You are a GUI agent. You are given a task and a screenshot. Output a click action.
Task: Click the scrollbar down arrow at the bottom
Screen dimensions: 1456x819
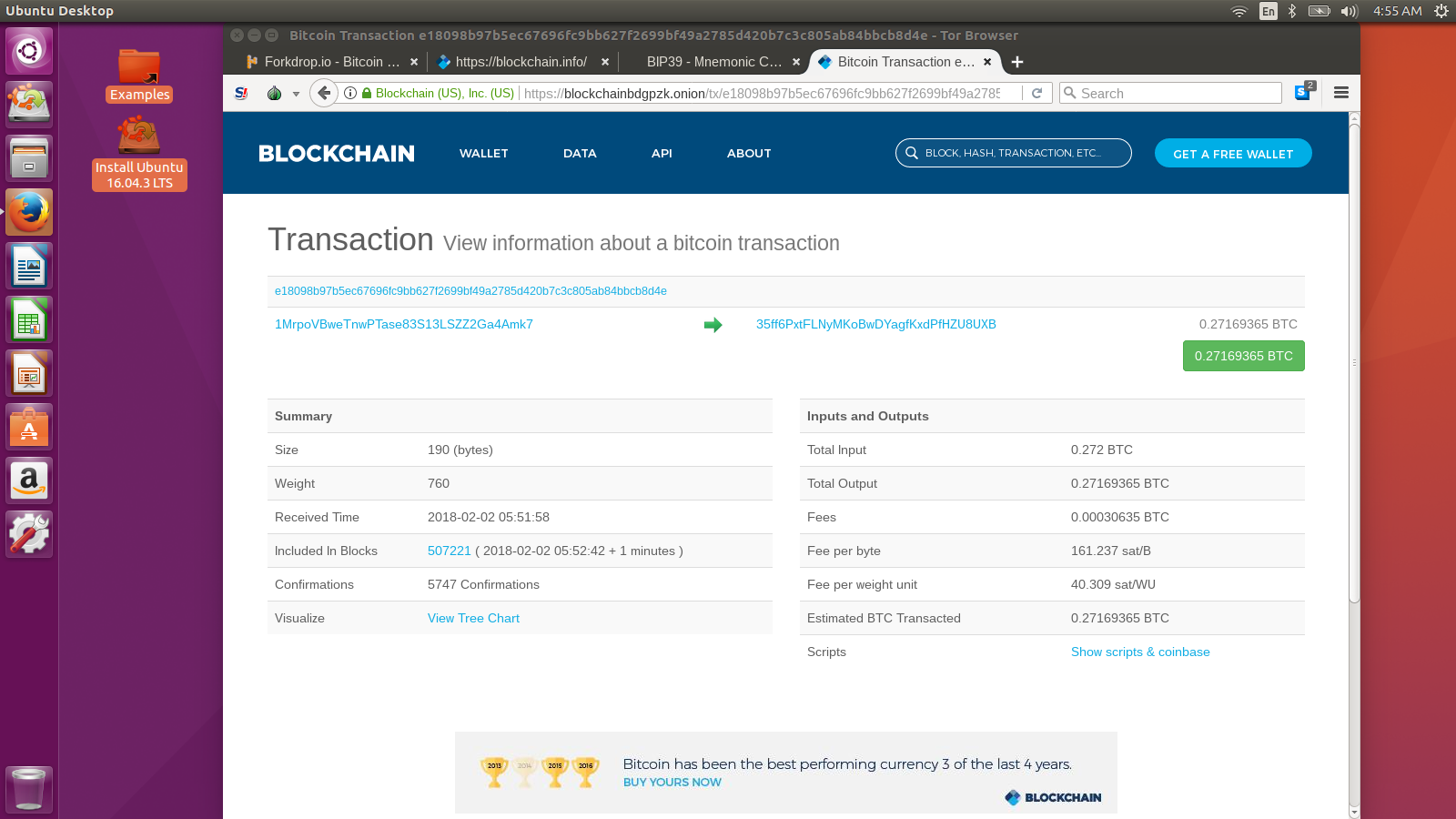1354,812
